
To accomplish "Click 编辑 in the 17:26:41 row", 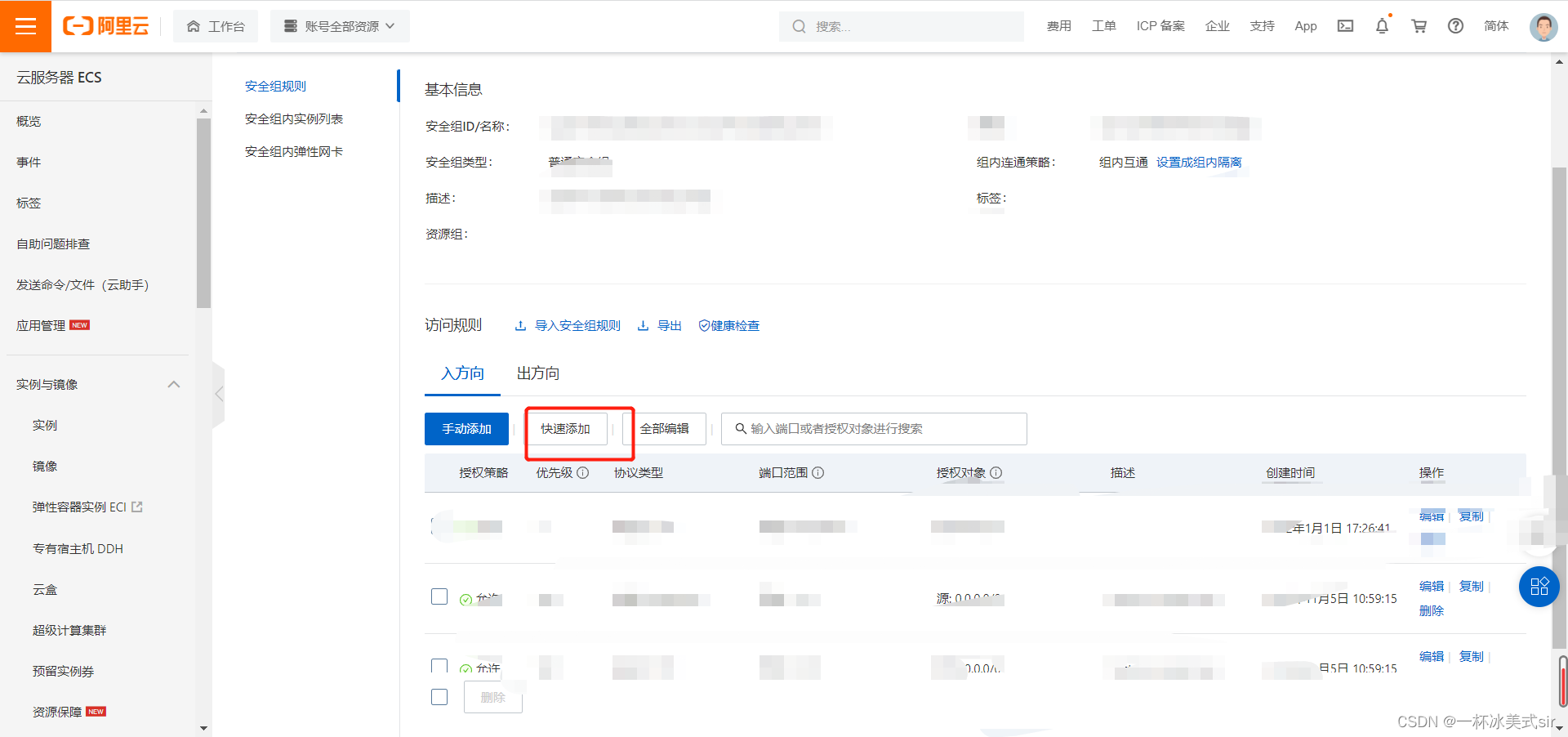I will 1432,516.
